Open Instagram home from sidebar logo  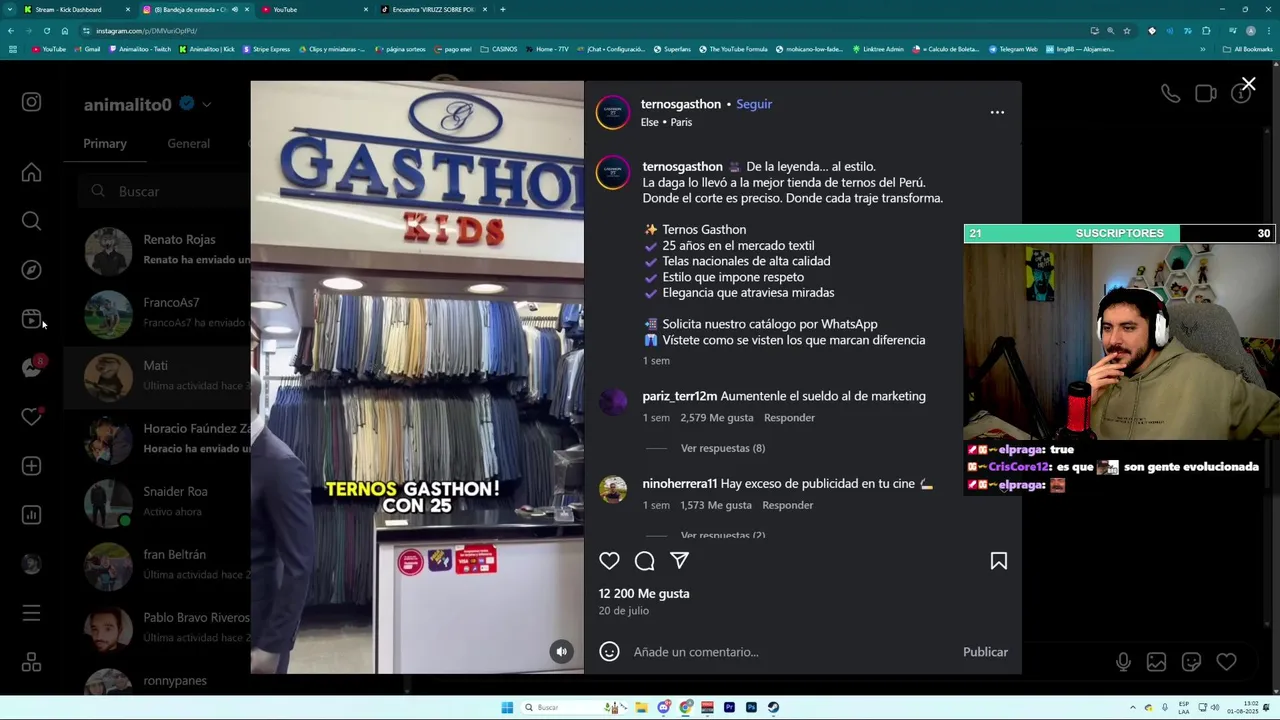point(31,102)
